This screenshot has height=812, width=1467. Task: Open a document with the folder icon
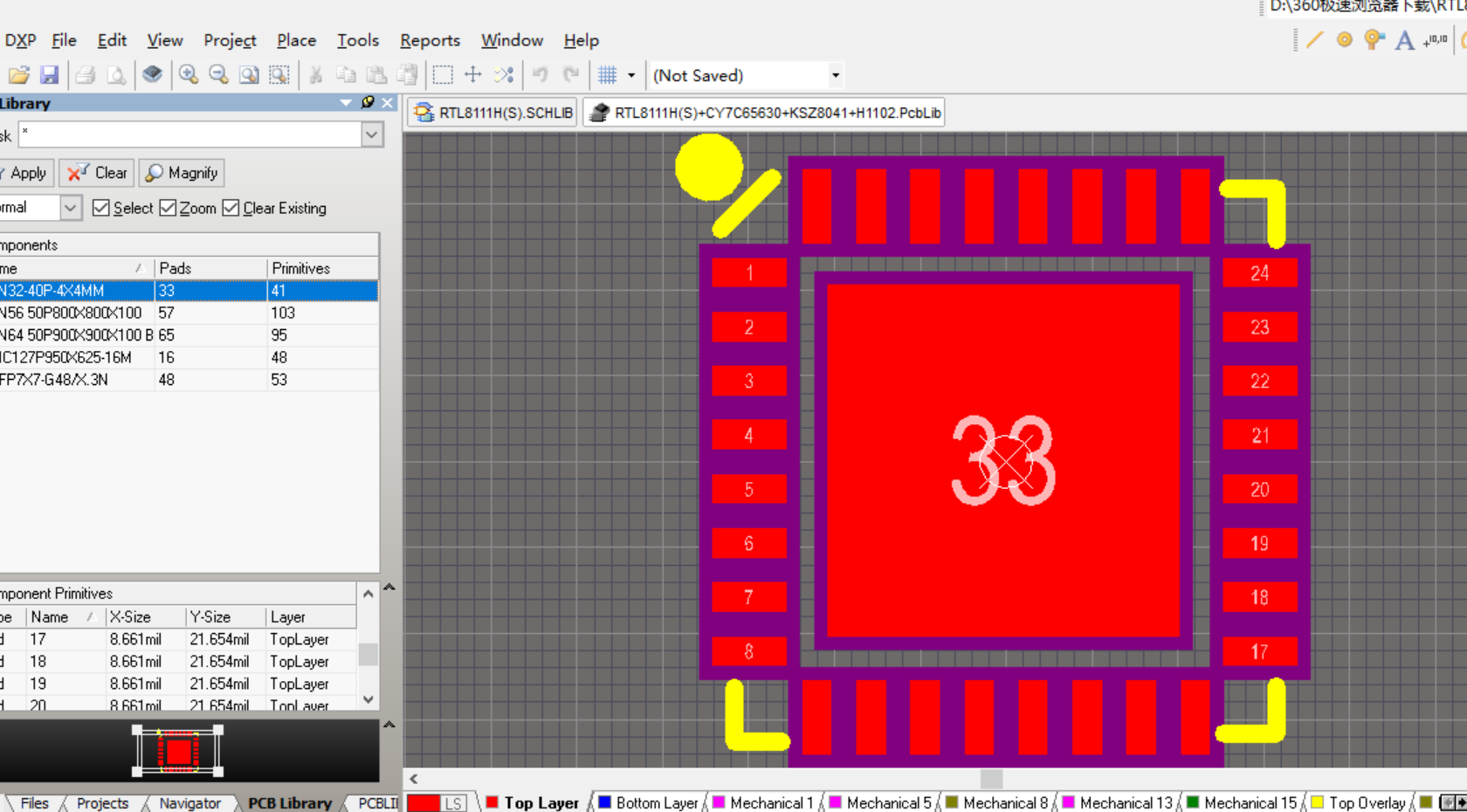tap(19, 75)
